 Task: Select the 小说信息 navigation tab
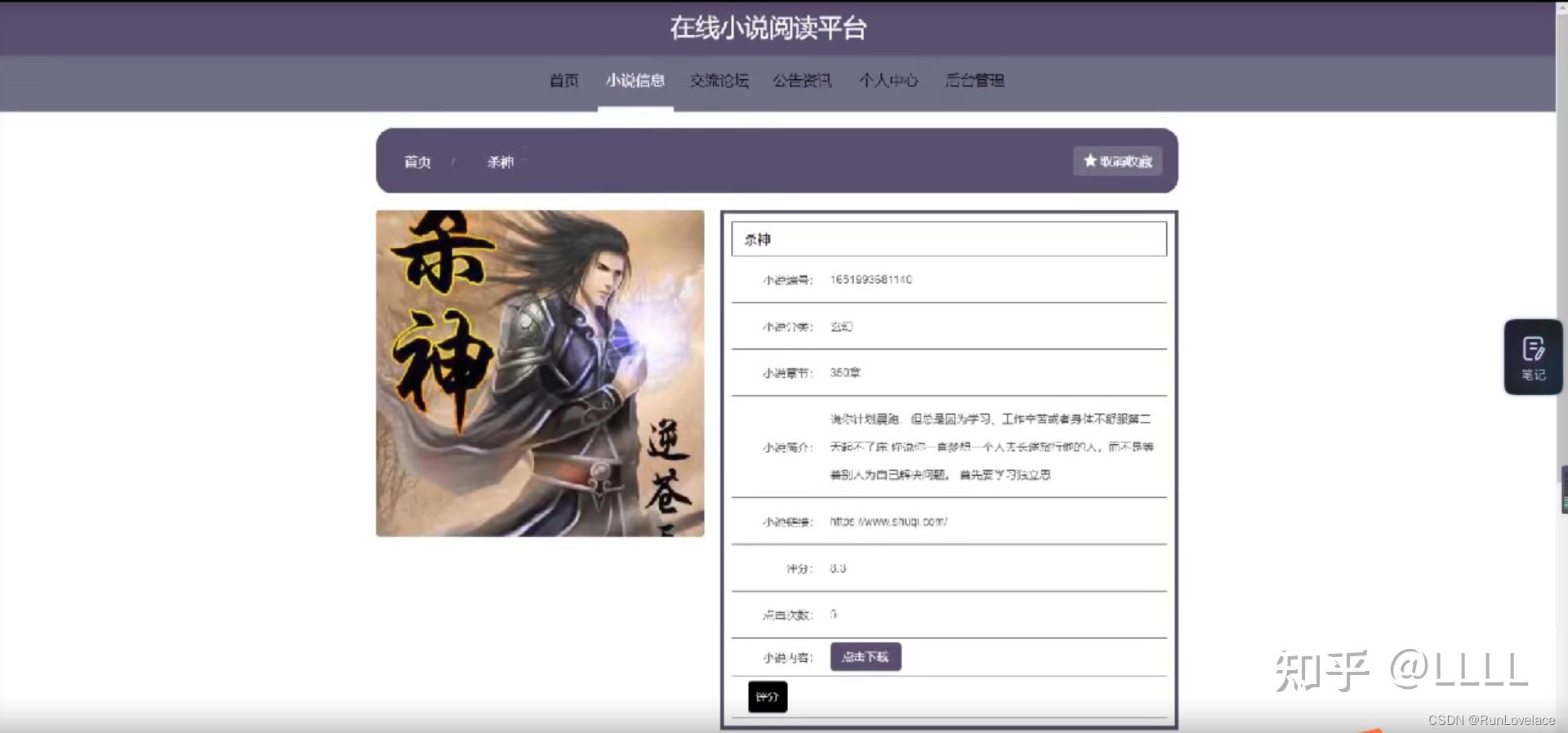coord(635,81)
